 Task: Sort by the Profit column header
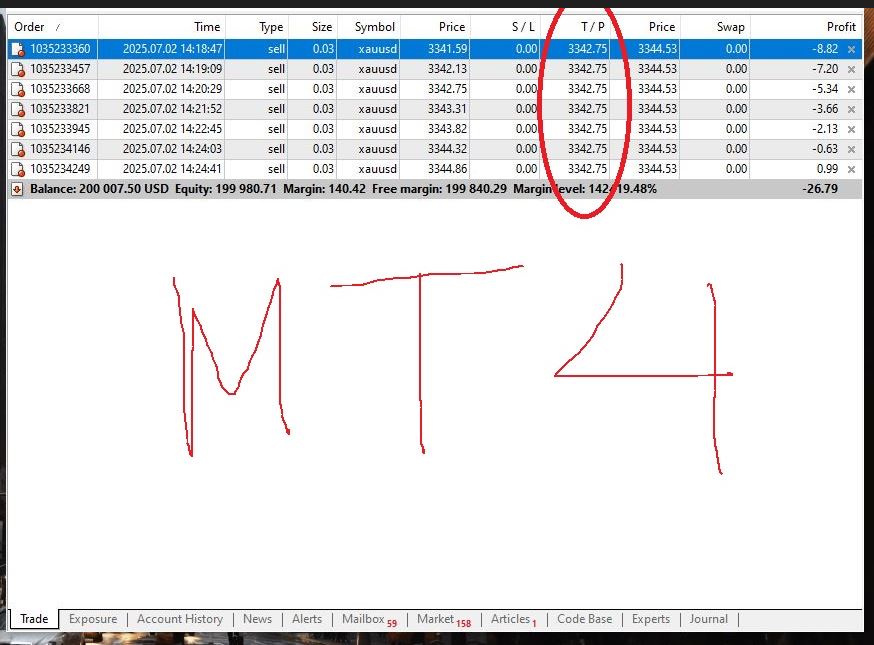[x=806, y=27]
